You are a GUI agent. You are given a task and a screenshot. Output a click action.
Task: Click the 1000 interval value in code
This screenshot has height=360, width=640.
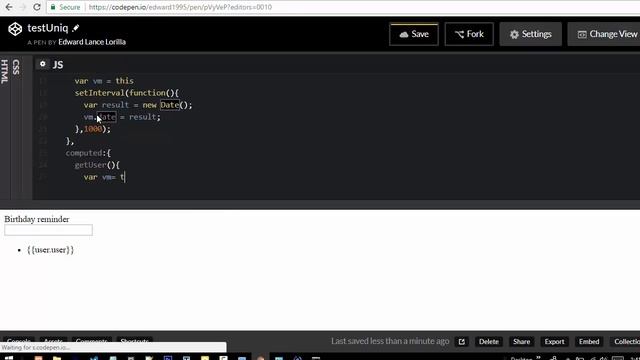click(93, 129)
